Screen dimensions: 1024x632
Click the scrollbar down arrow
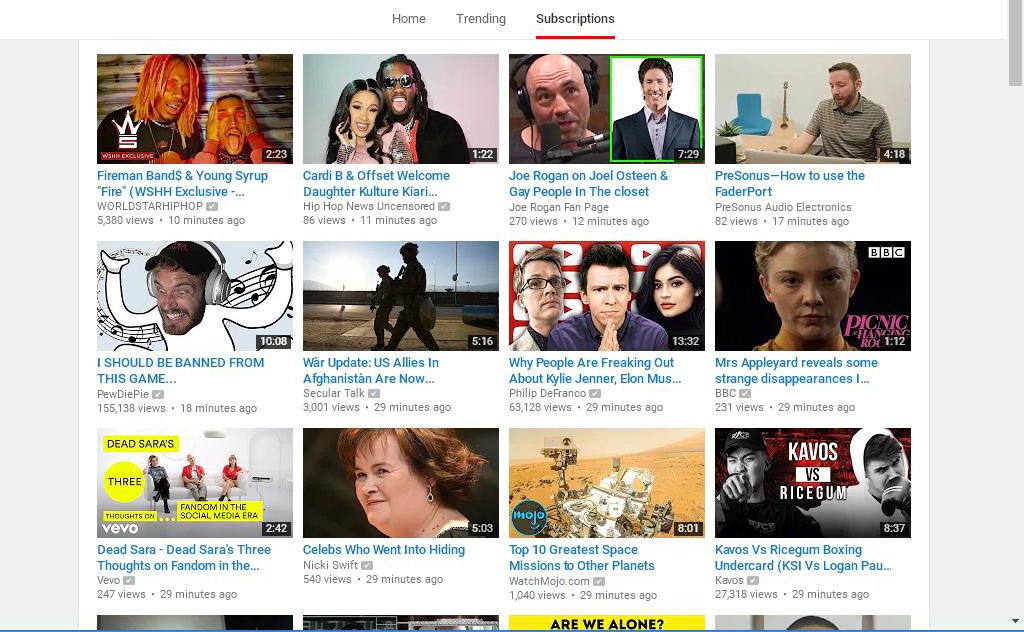pyautogui.click(x=1016, y=621)
